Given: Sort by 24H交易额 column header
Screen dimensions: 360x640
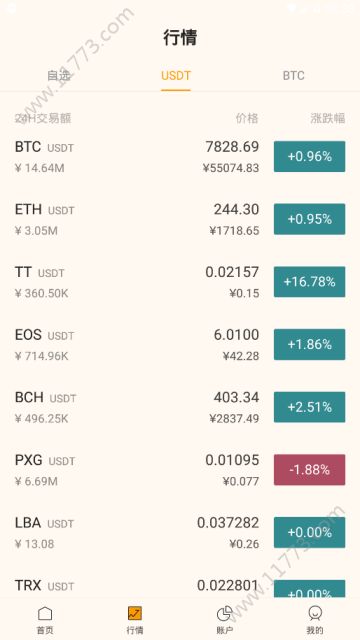Looking at the screenshot, I should tap(43, 118).
